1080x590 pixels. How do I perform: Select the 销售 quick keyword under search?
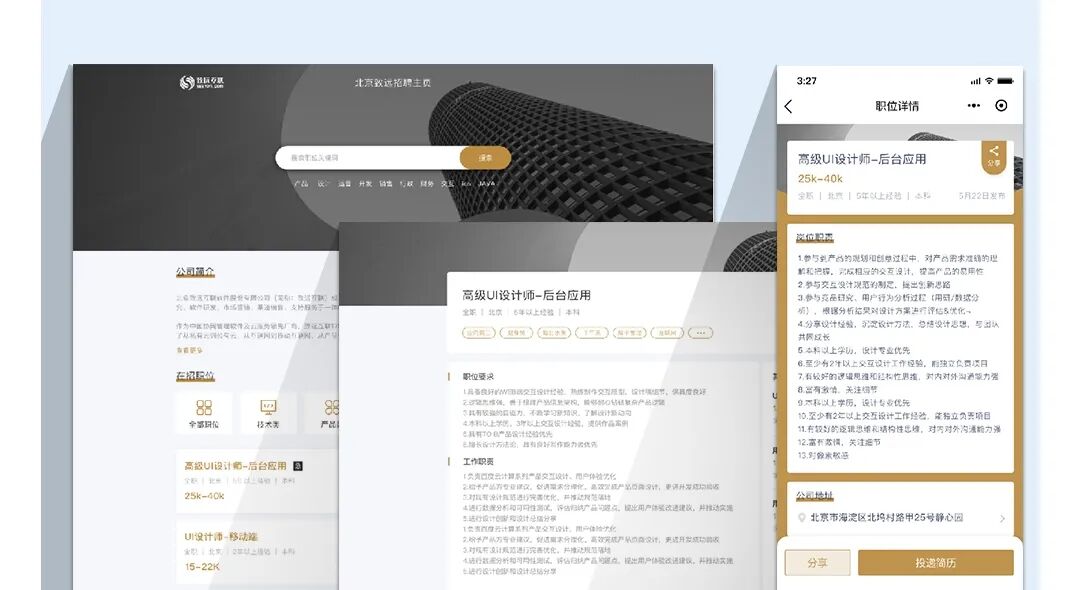[x=386, y=184]
